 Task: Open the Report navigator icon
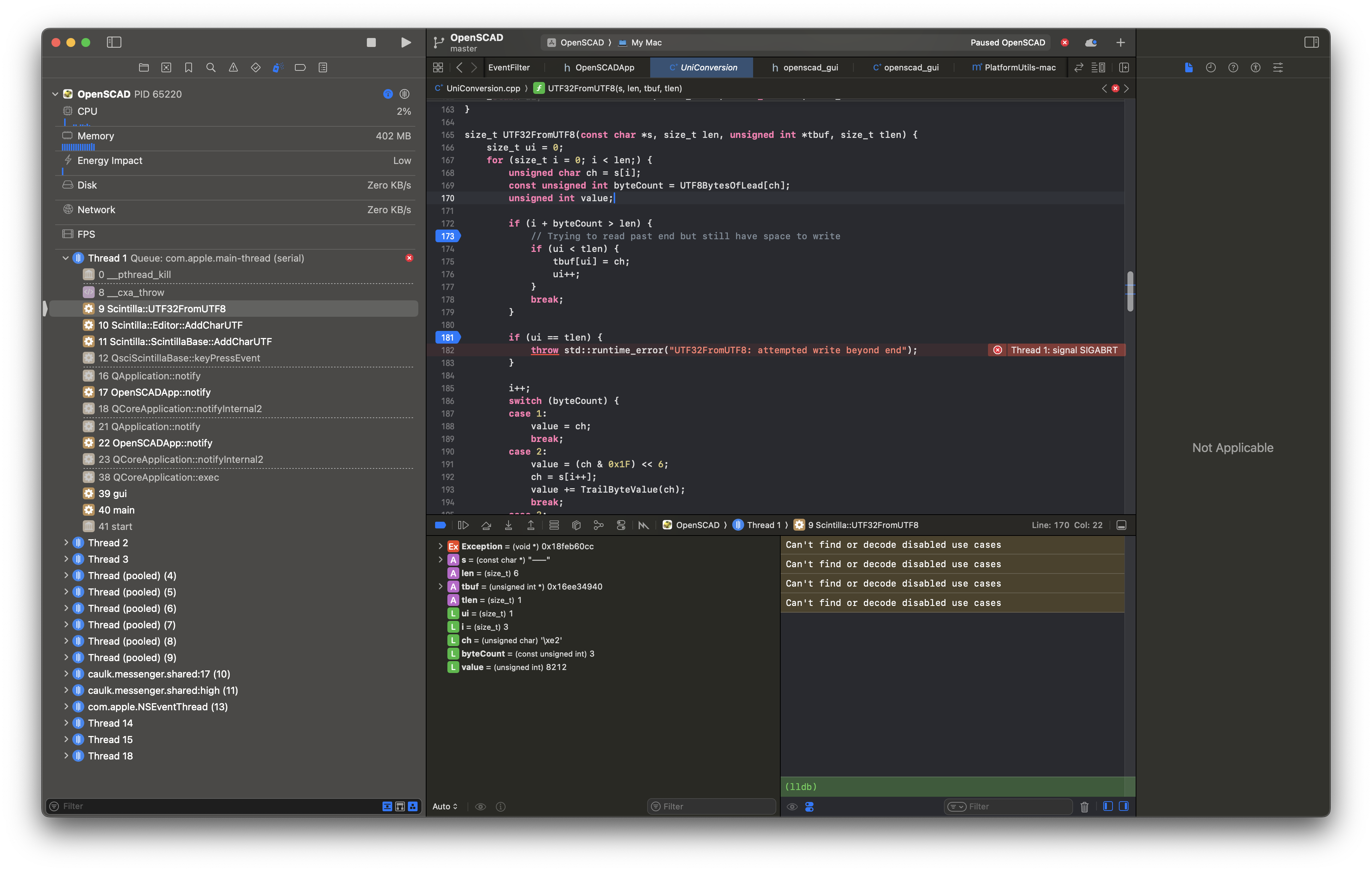click(x=322, y=67)
